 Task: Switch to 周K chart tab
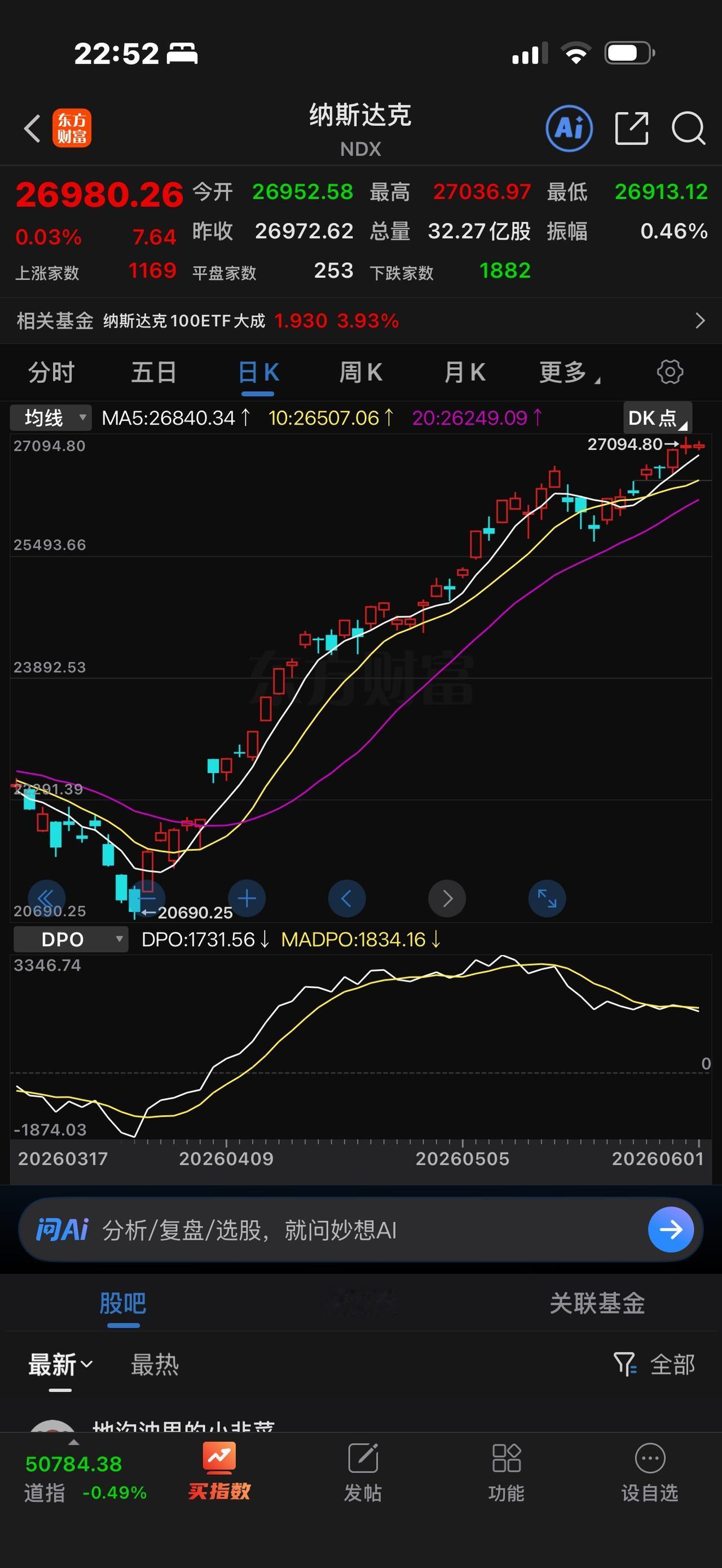[x=361, y=372]
